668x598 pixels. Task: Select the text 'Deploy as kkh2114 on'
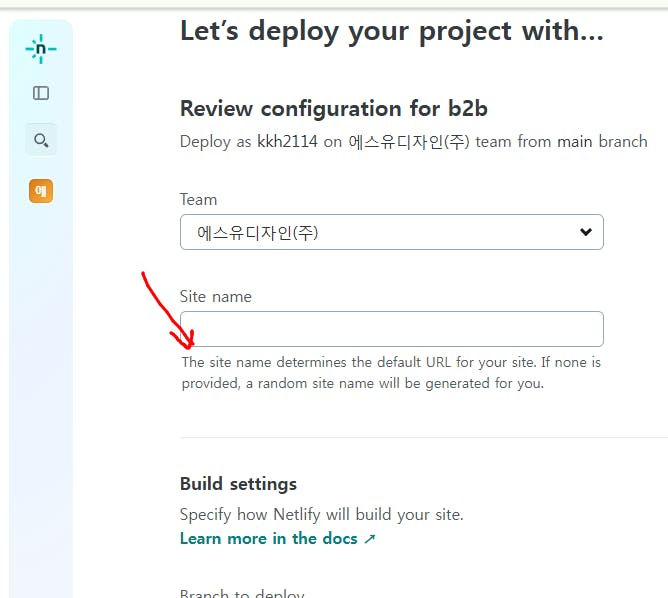pos(261,142)
